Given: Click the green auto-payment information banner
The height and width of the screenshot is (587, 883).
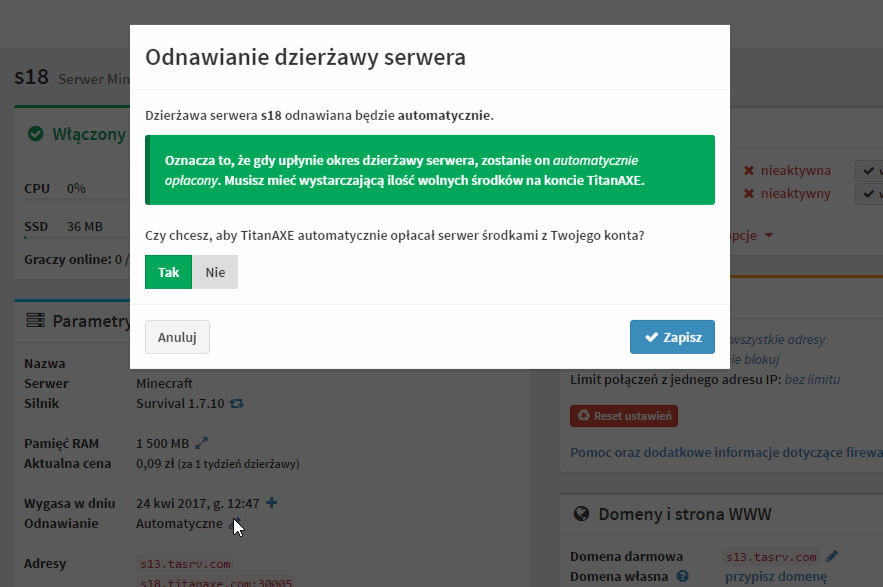Looking at the screenshot, I should [430, 170].
